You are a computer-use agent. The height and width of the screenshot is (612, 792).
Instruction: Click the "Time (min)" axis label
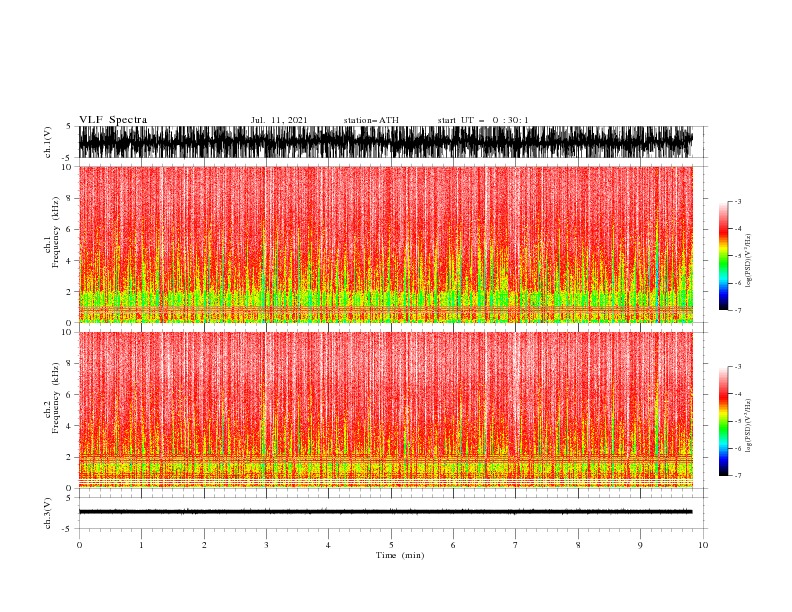tap(400, 555)
